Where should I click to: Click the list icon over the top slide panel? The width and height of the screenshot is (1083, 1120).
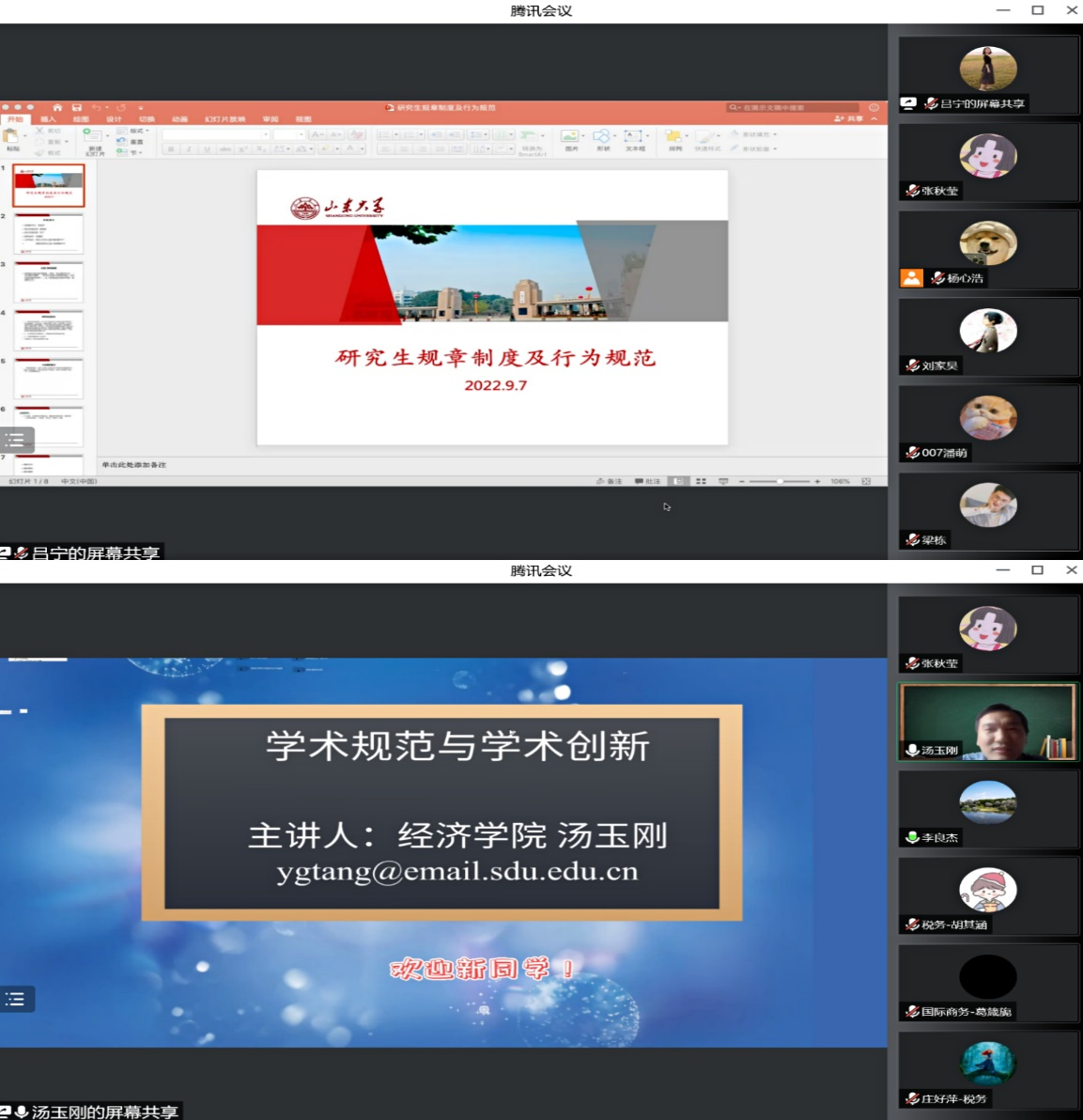[16, 440]
